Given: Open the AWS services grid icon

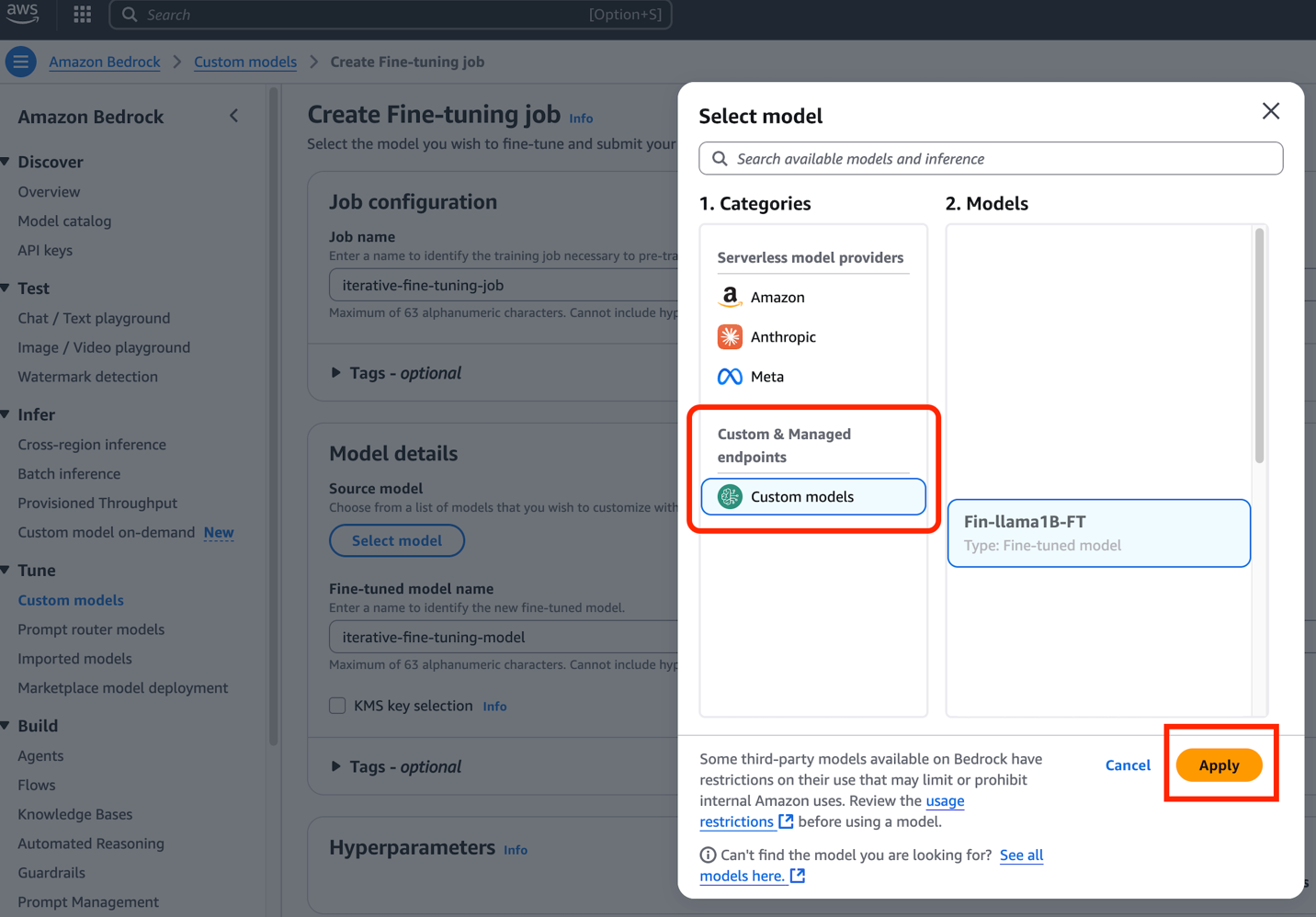Looking at the screenshot, I should 81,14.
